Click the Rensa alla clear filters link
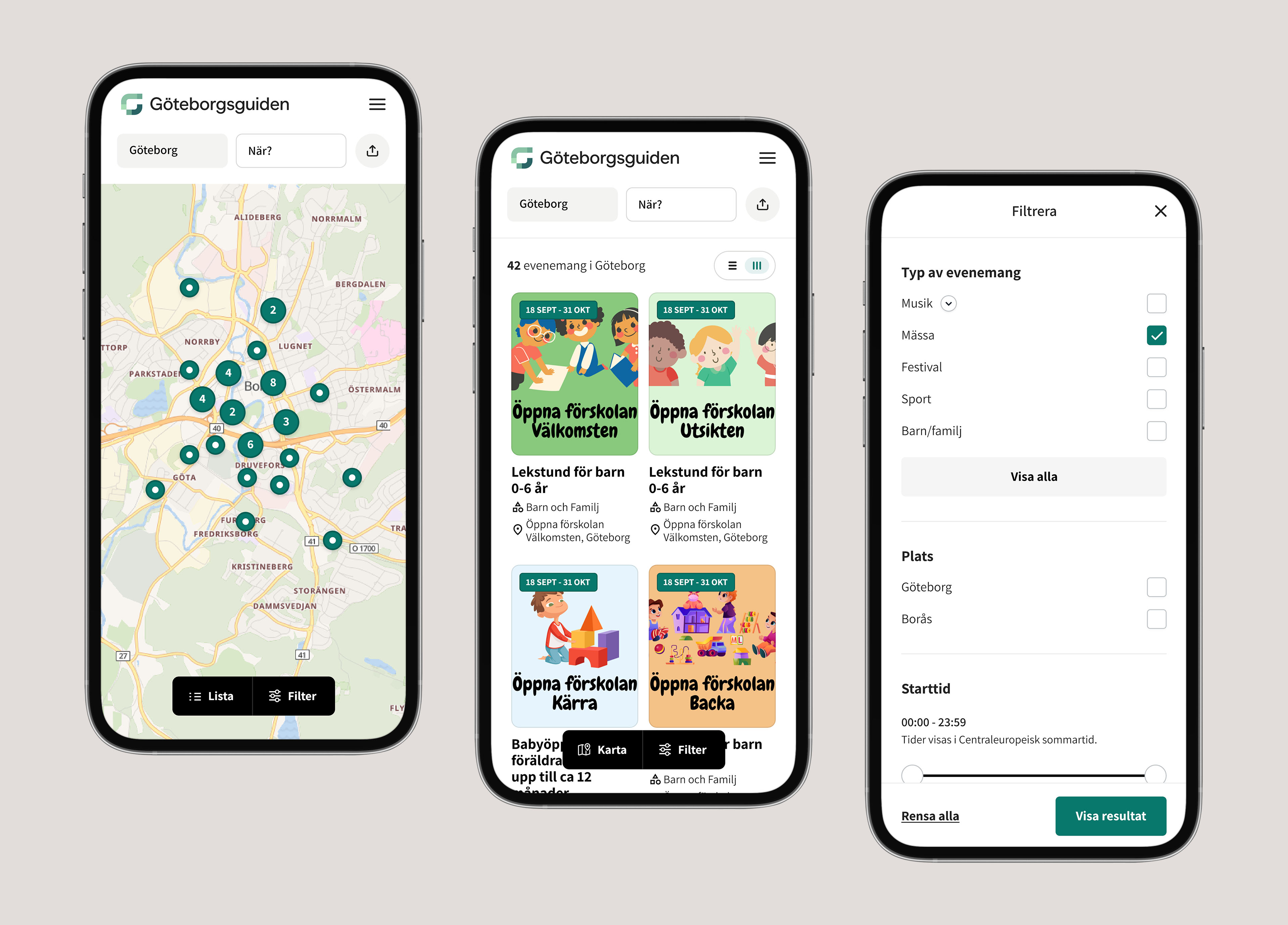The image size is (1288, 925). pos(928,815)
